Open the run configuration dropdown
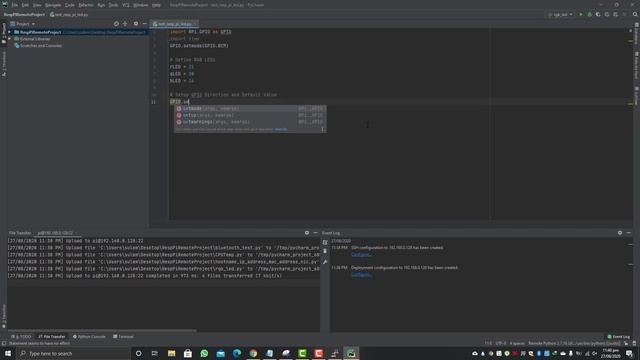 pyautogui.click(x=561, y=14)
